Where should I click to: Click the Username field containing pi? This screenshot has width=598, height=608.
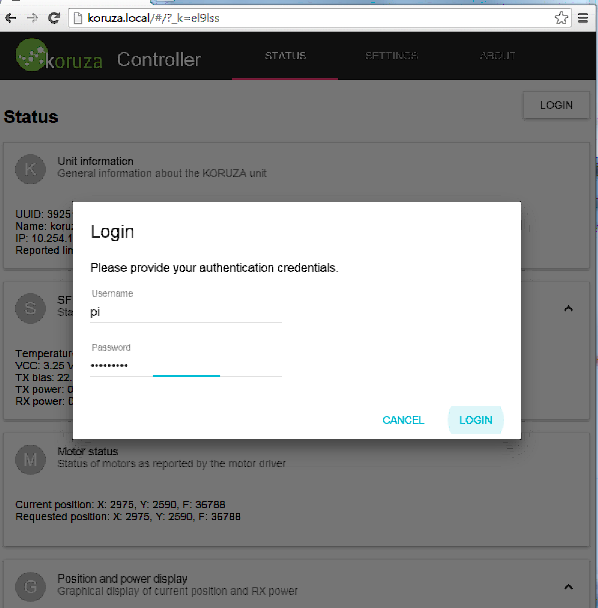tap(186, 312)
